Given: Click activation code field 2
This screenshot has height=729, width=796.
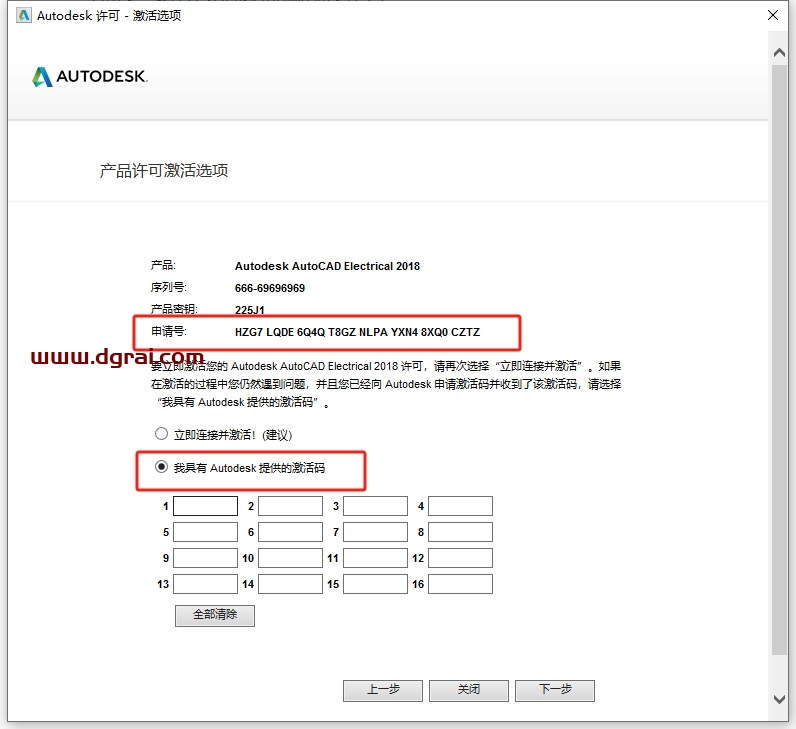Looking at the screenshot, I should pyautogui.click(x=290, y=506).
